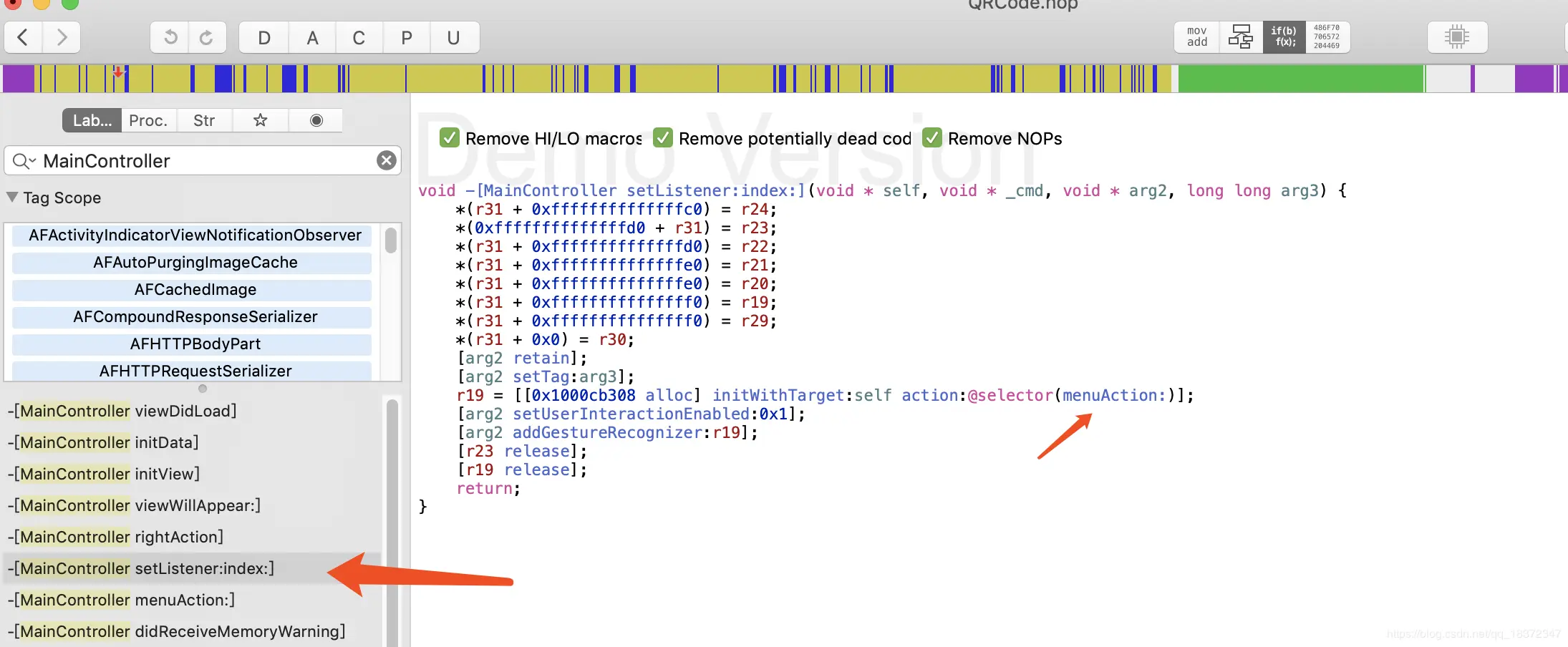Click the green segment in navigation bar
The width and height of the screenshot is (1568, 647).
pyautogui.click(x=1301, y=79)
